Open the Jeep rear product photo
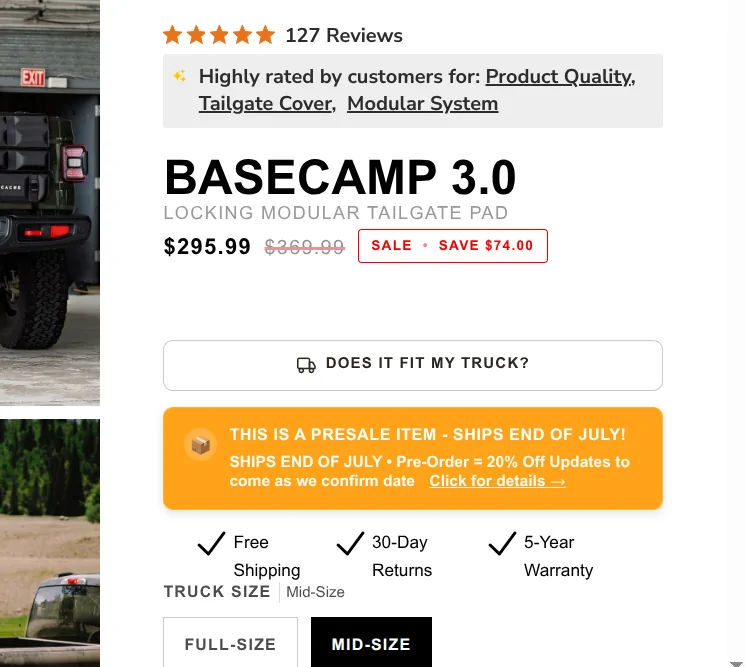 coord(50,203)
